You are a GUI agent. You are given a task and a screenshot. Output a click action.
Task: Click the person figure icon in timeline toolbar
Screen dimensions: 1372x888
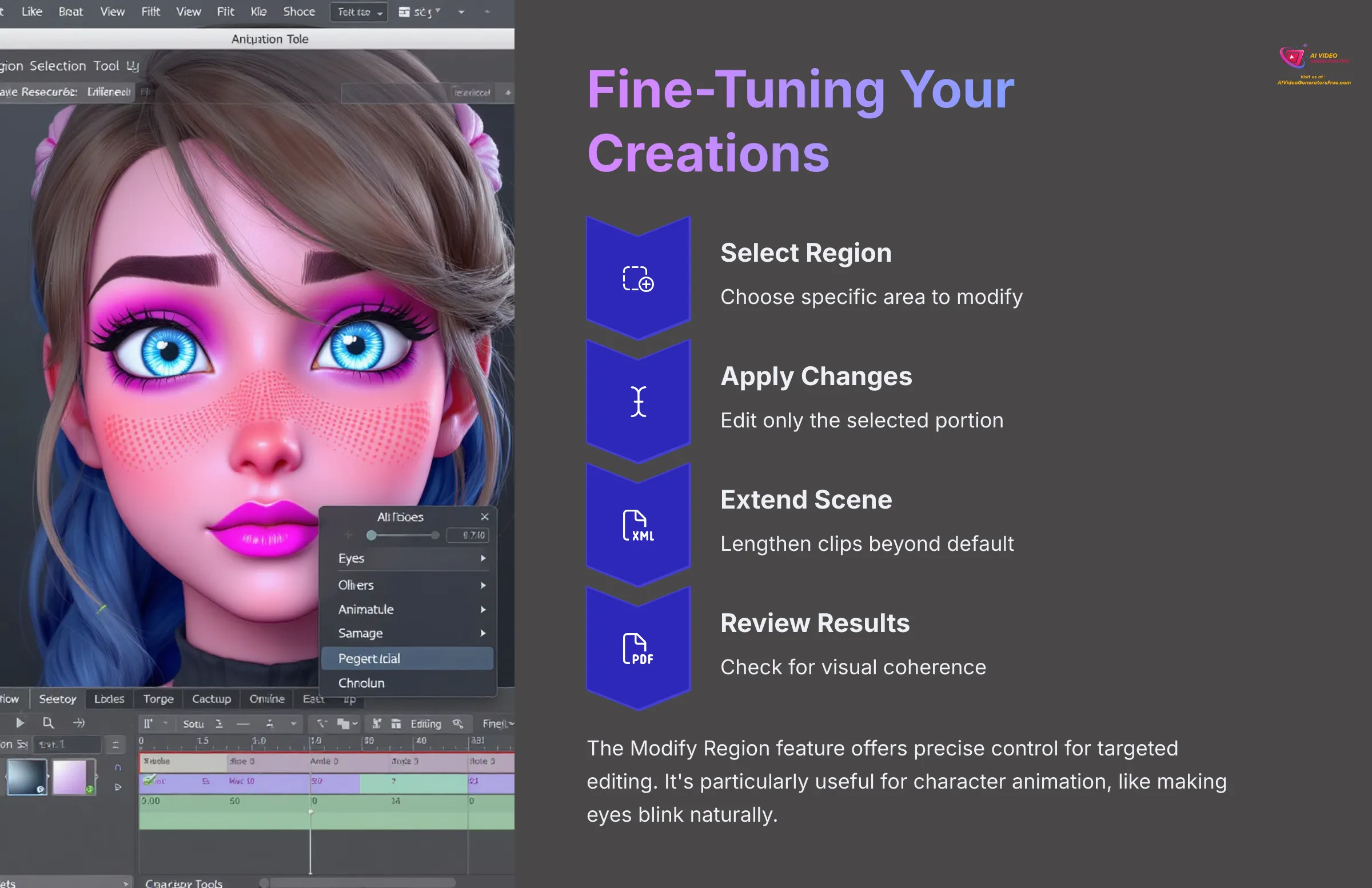(270, 724)
